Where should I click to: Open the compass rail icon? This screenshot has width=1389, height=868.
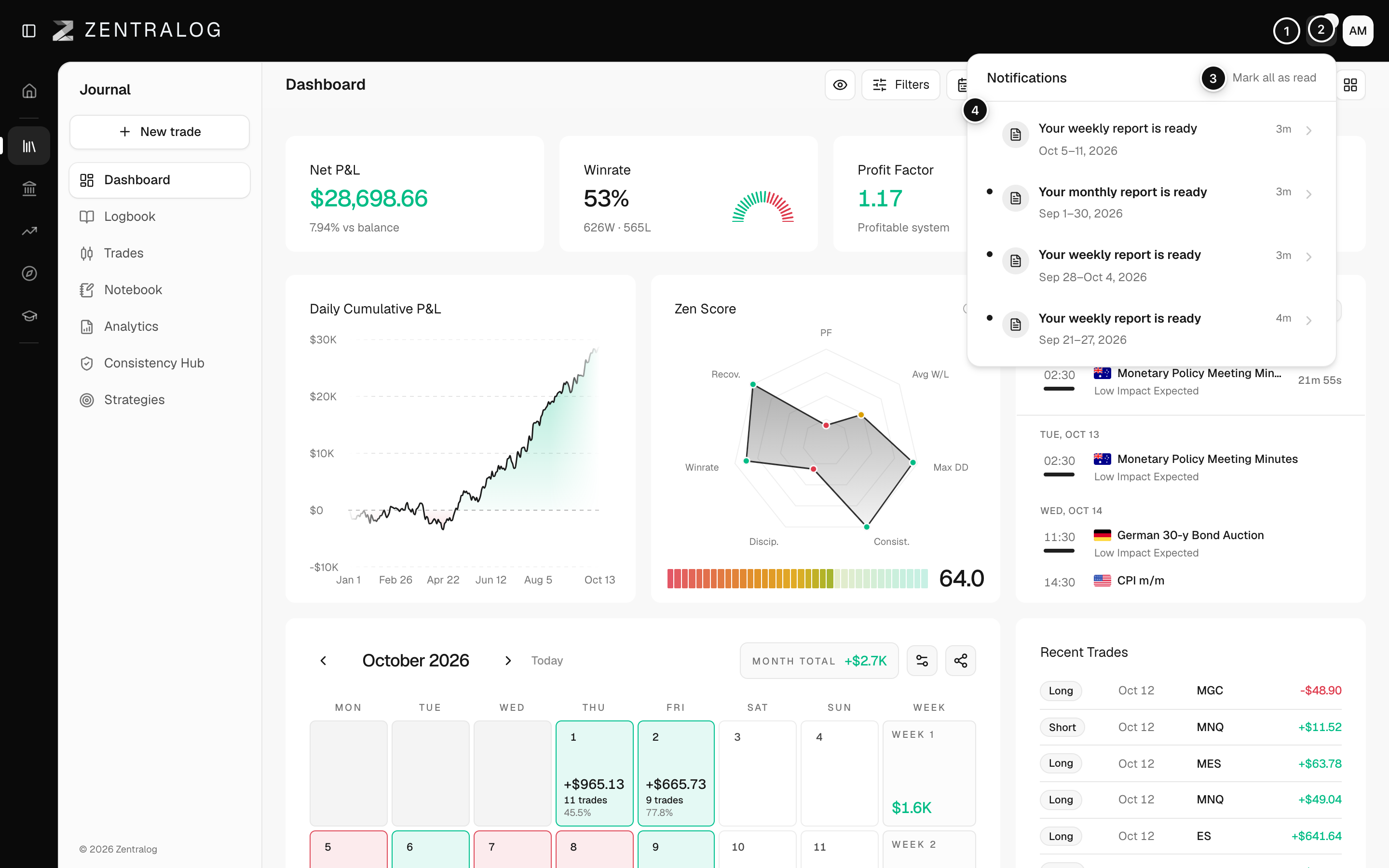29,273
